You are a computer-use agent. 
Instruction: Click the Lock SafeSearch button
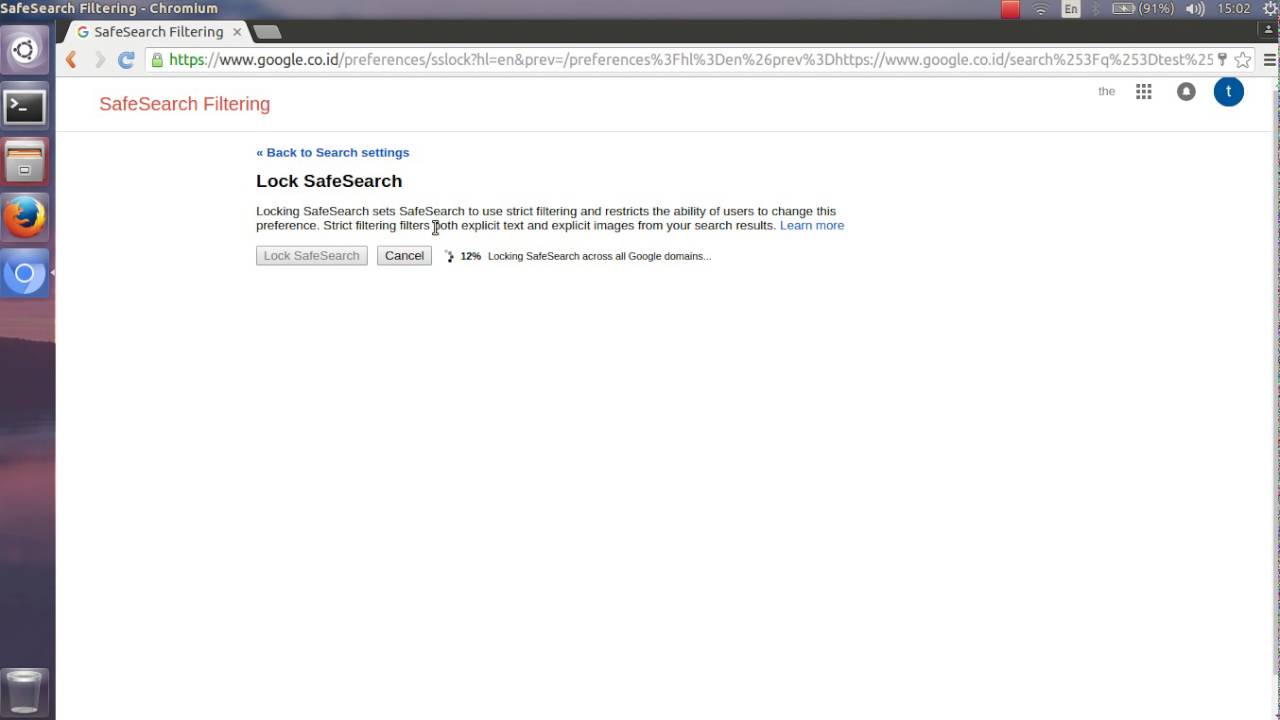(312, 256)
